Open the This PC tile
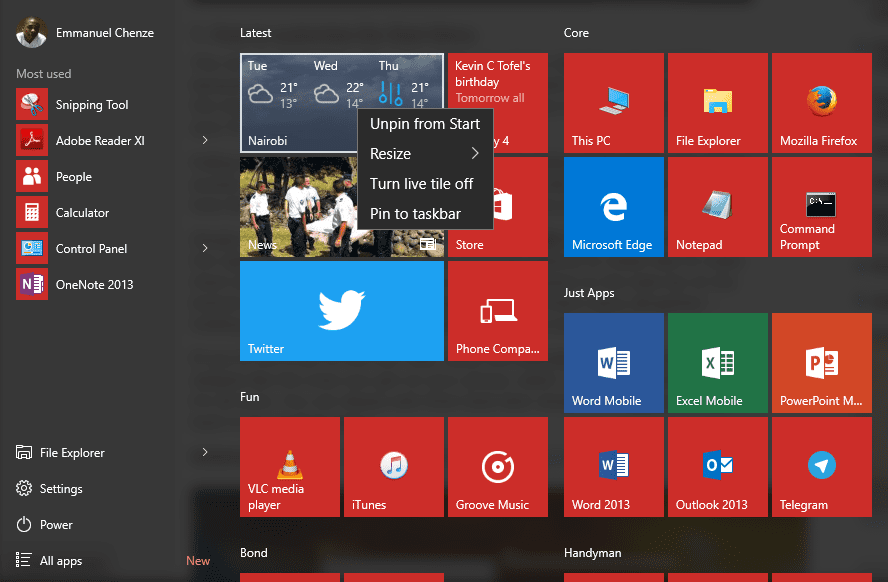This screenshot has height=582, width=888. tap(614, 103)
